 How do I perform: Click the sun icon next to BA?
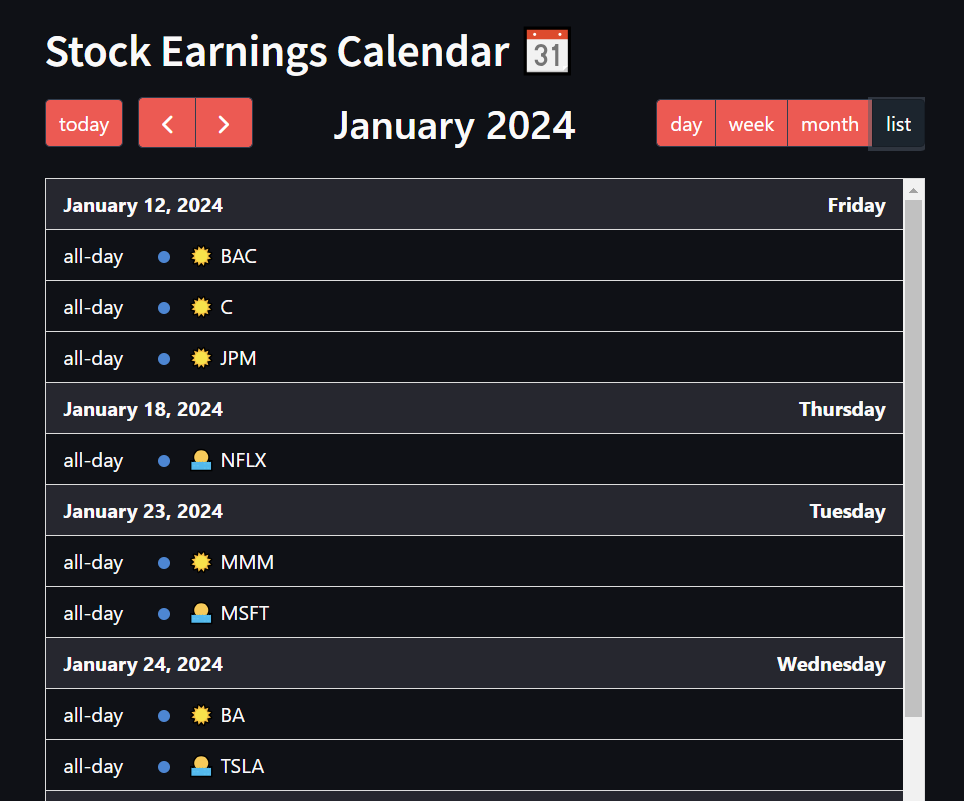point(201,715)
